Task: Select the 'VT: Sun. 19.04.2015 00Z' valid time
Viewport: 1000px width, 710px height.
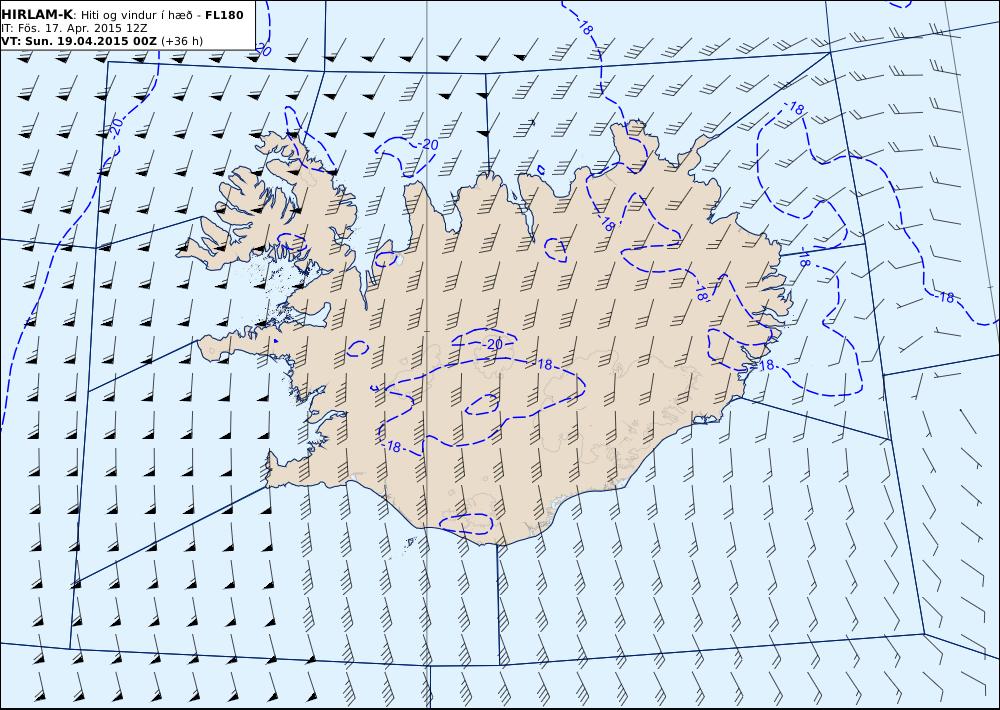Action: tap(79, 41)
